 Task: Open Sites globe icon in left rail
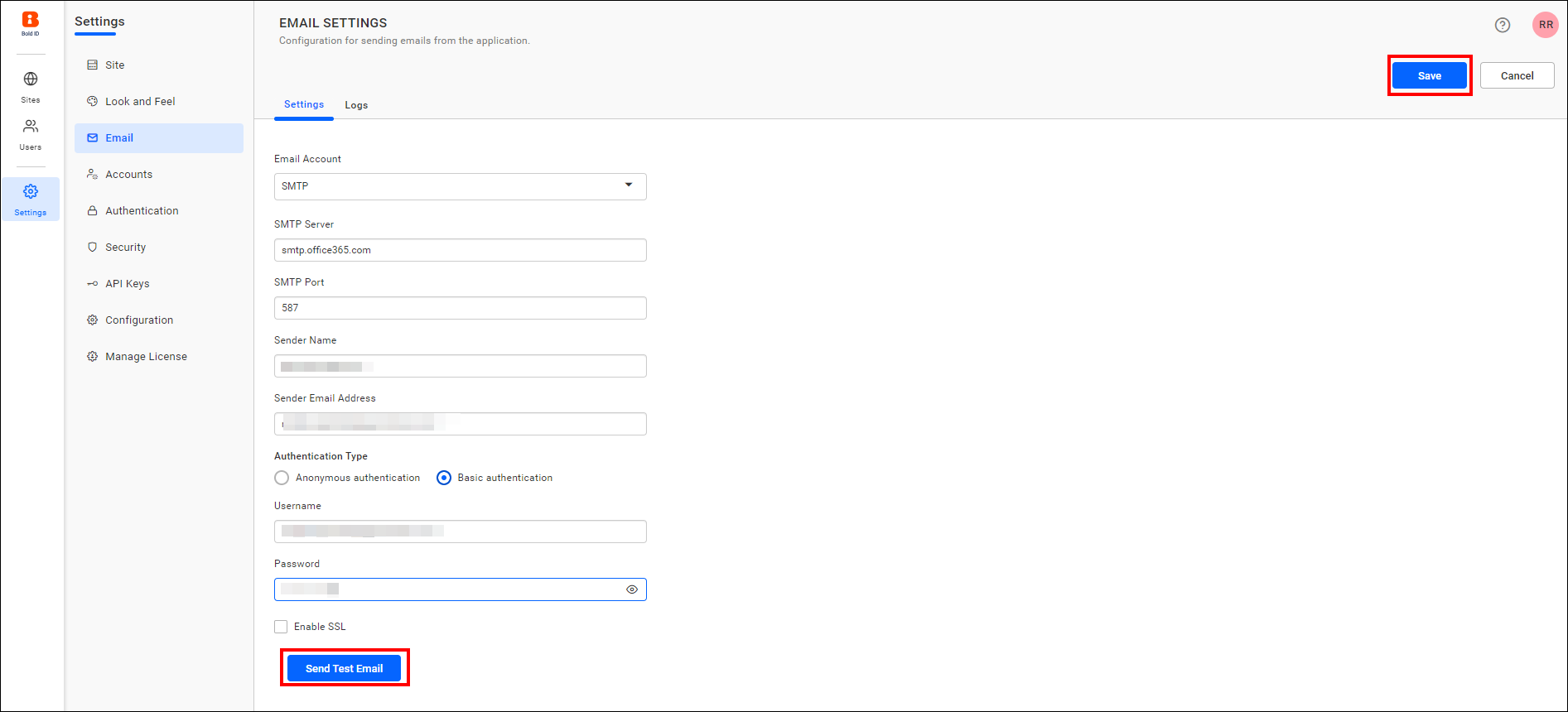pyautogui.click(x=31, y=79)
